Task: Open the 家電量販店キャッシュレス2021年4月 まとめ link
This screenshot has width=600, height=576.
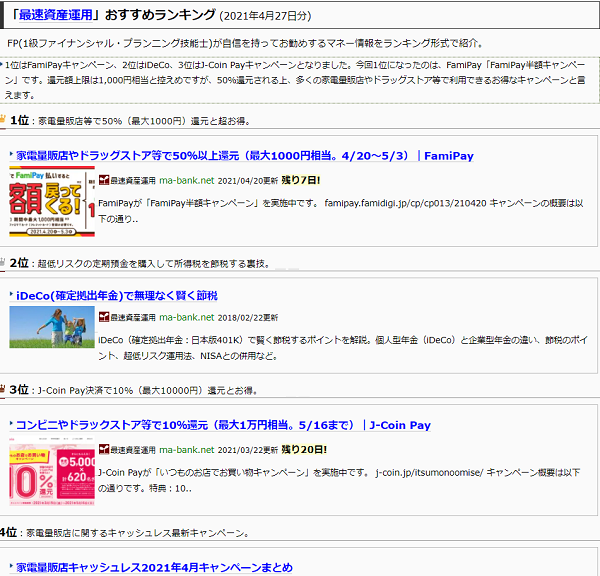Action: point(154,567)
